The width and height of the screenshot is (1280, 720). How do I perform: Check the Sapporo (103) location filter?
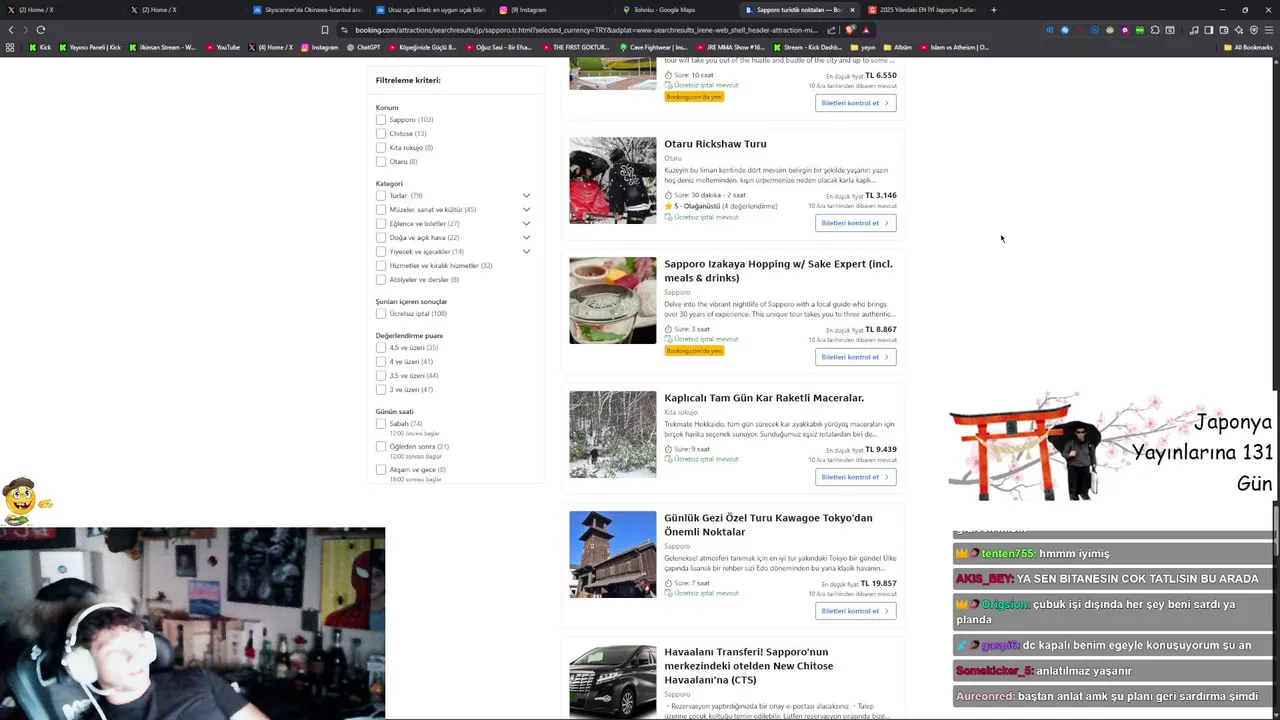click(x=381, y=119)
